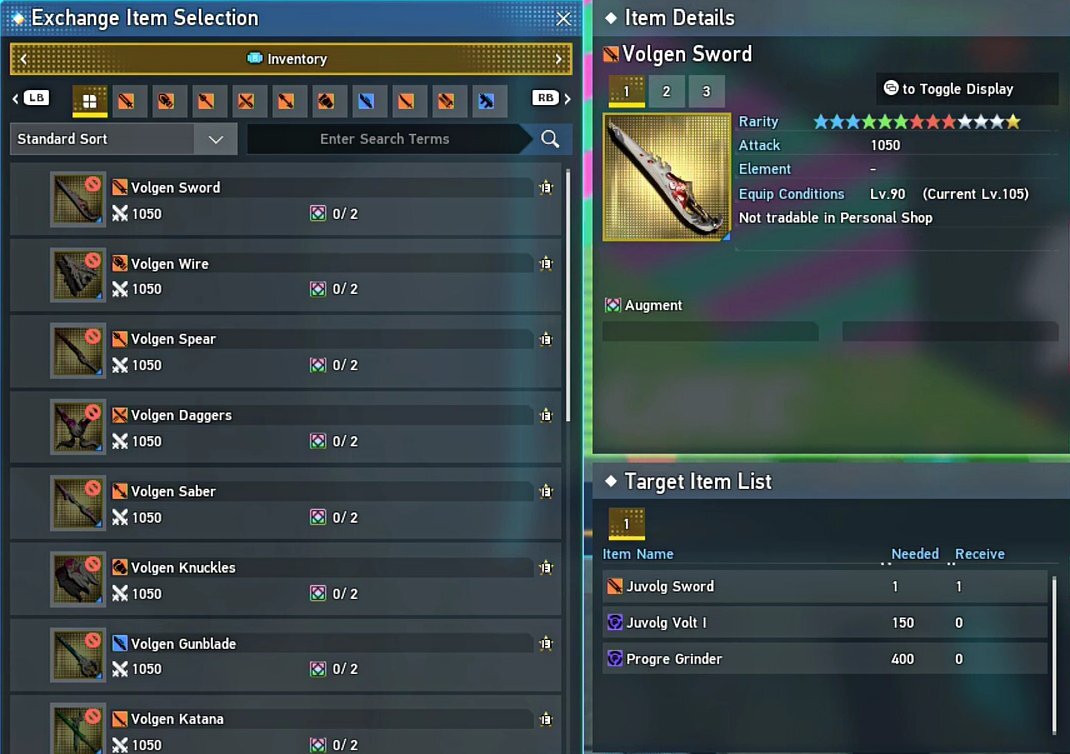This screenshot has height=754, width=1070.
Task: Open details icon on the Volgen Saber row
Action: point(546,491)
